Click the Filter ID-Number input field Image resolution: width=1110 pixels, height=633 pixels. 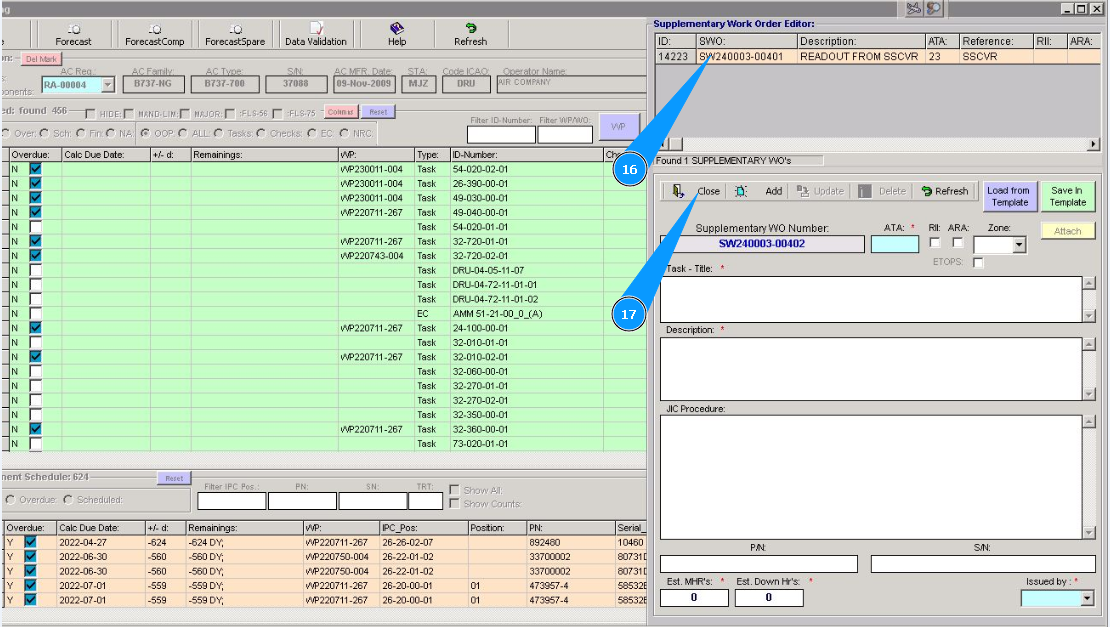pos(501,134)
